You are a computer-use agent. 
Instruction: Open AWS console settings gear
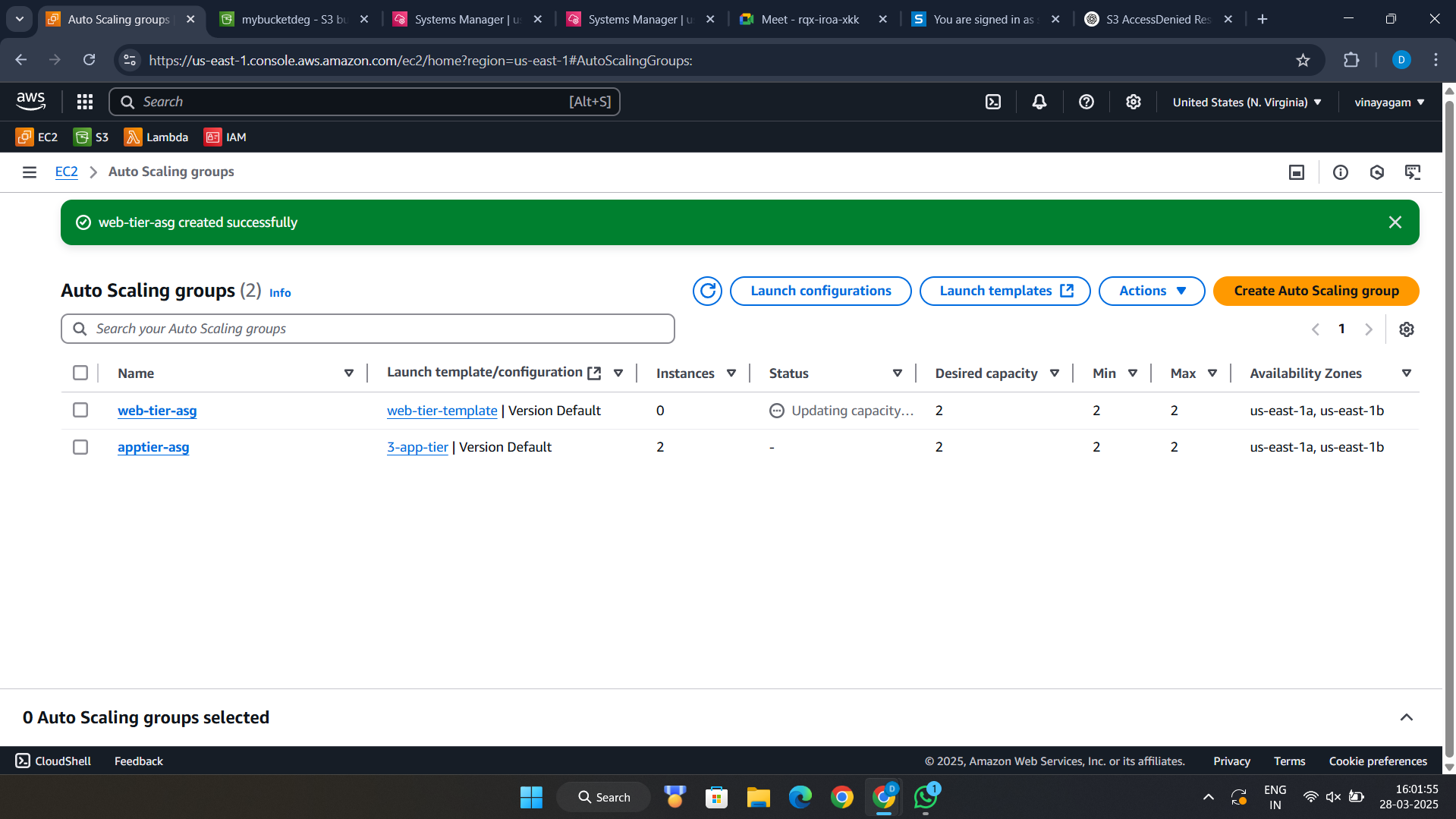tap(1134, 102)
